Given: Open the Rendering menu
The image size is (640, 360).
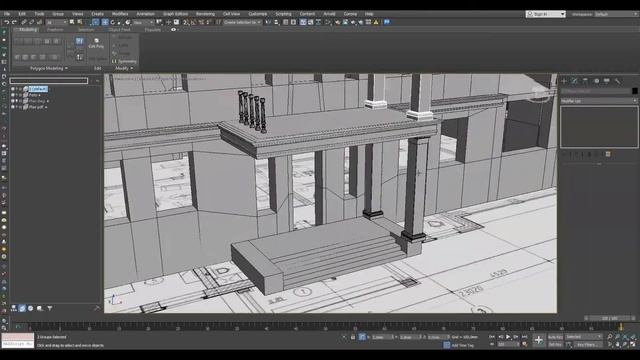Looking at the screenshot, I should (x=205, y=14).
